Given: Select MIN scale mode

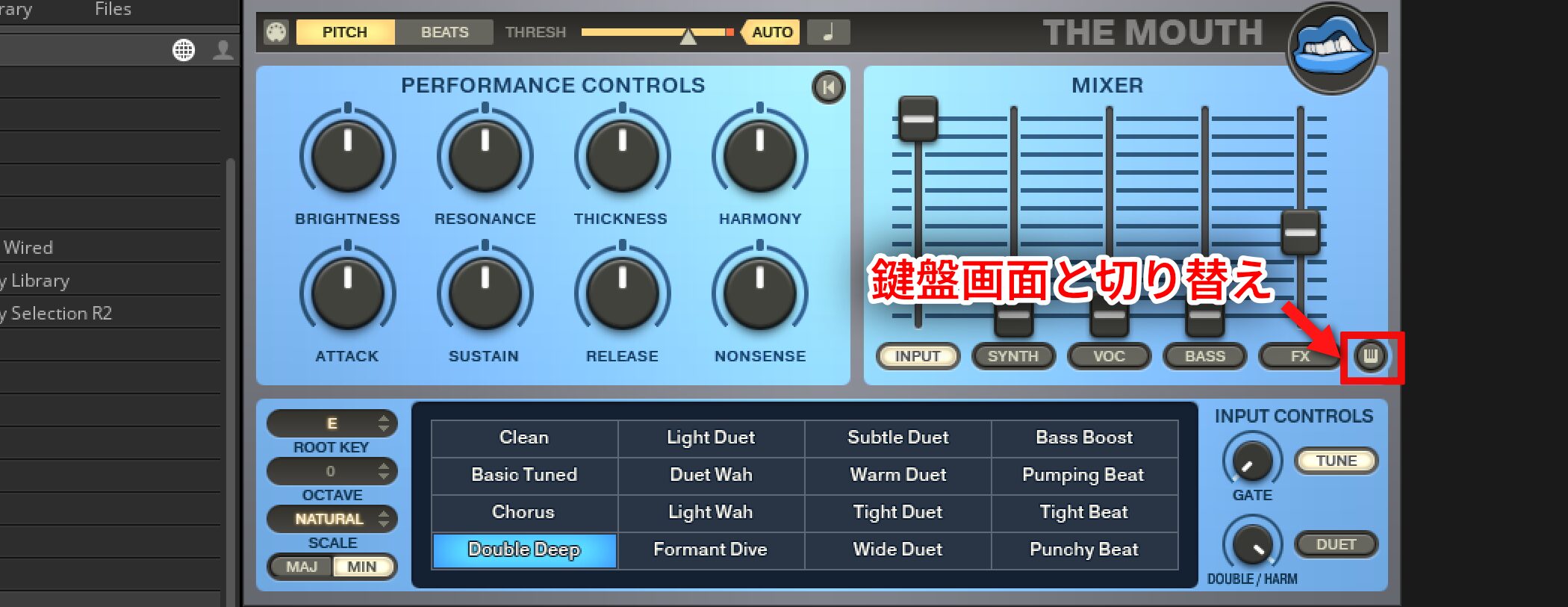Looking at the screenshot, I should pos(362,567).
